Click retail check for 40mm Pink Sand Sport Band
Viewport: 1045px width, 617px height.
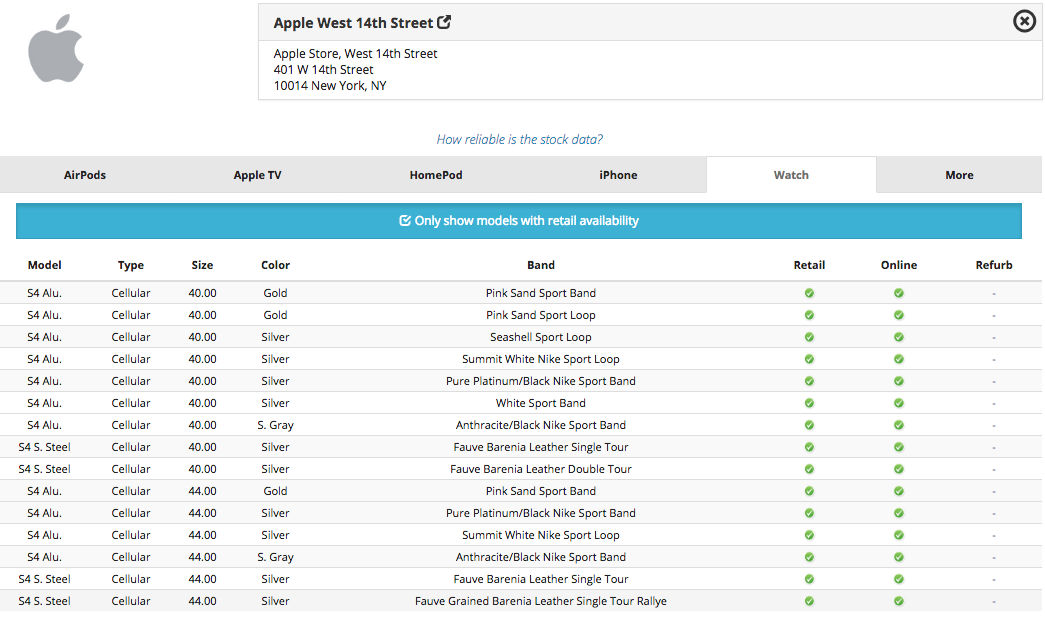tap(809, 293)
